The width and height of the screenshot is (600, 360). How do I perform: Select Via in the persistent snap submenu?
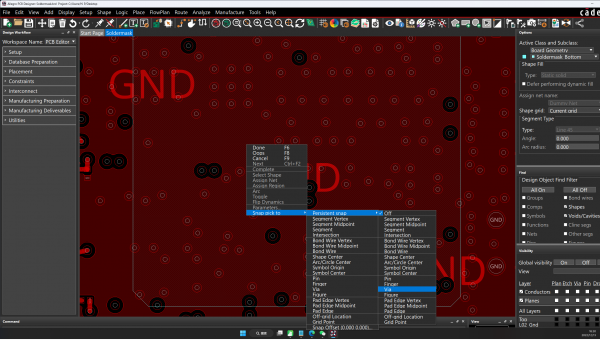click(x=407, y=290)
